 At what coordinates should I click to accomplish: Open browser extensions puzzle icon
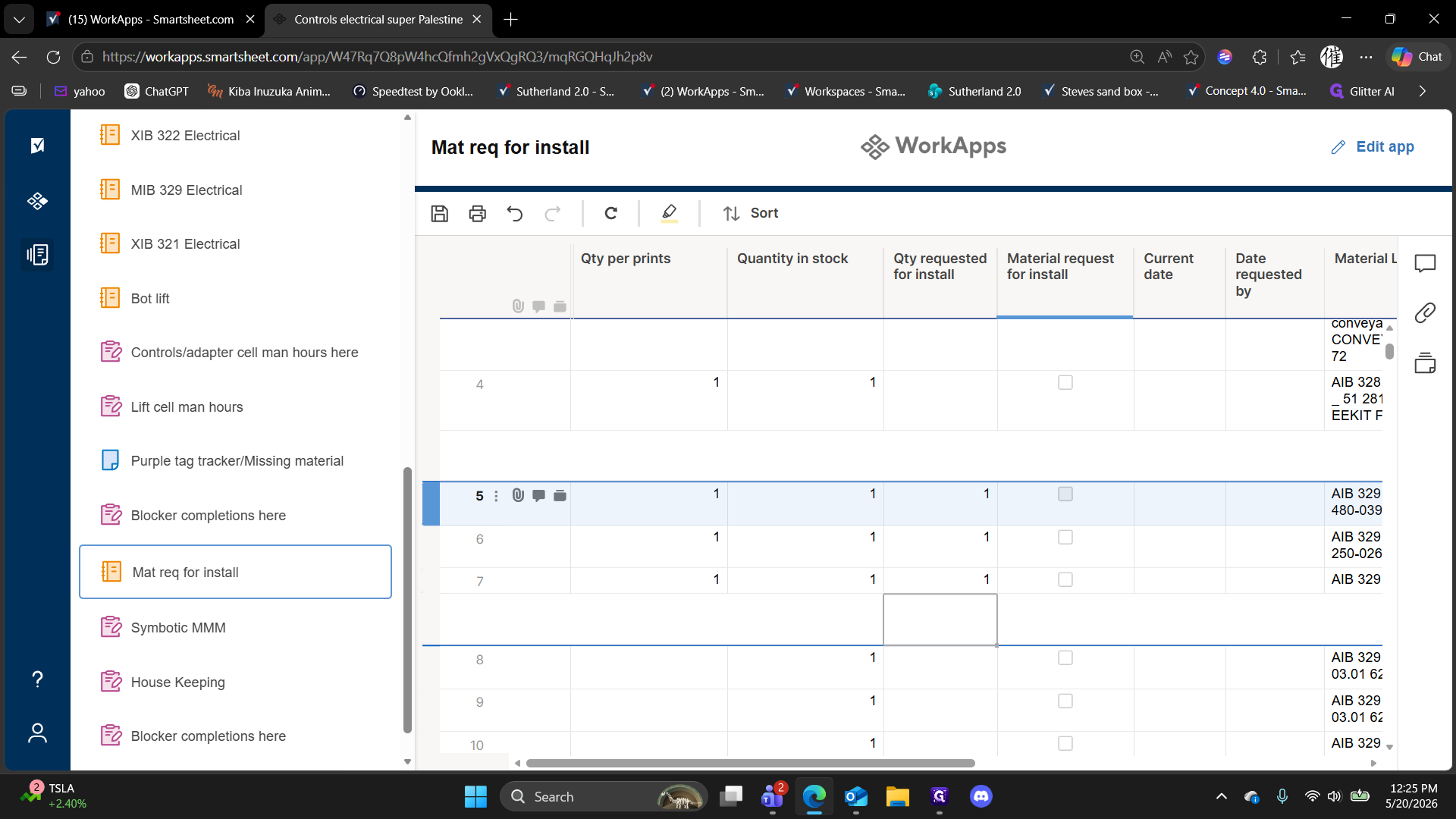pos(1259,57)
